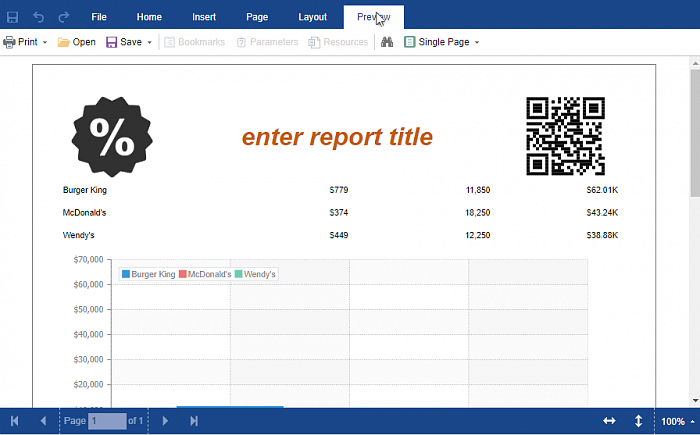Viewport: 700px width, 435px height.
Task: Click the Open folder icon
Action: [x=64, y=42]
